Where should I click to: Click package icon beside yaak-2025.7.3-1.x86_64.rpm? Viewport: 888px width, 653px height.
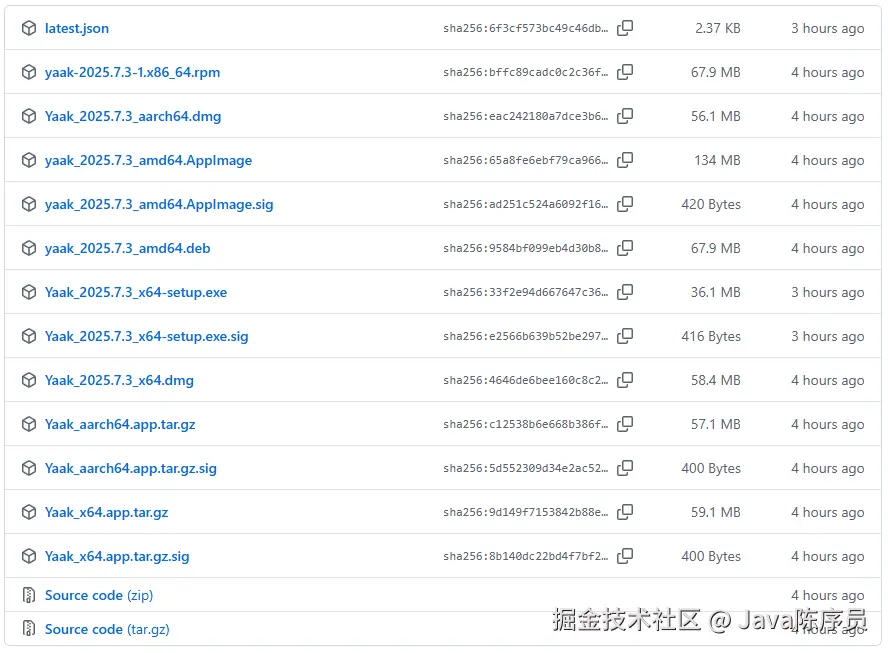tap(29, 72)
